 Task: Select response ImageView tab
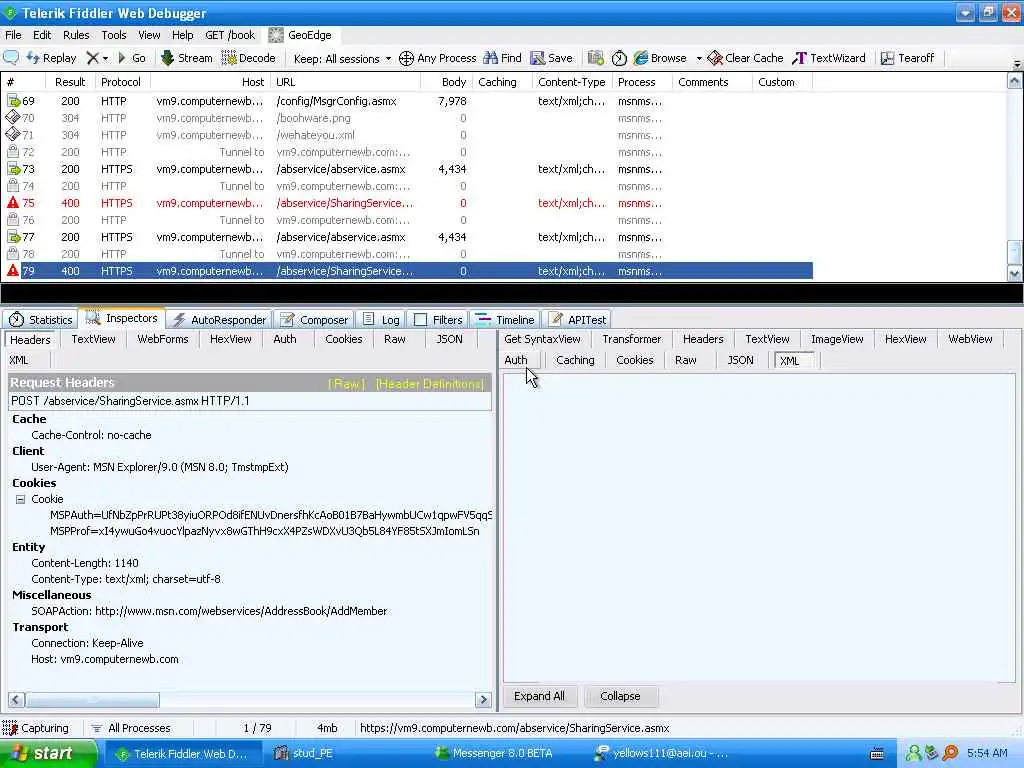[837, 340]
